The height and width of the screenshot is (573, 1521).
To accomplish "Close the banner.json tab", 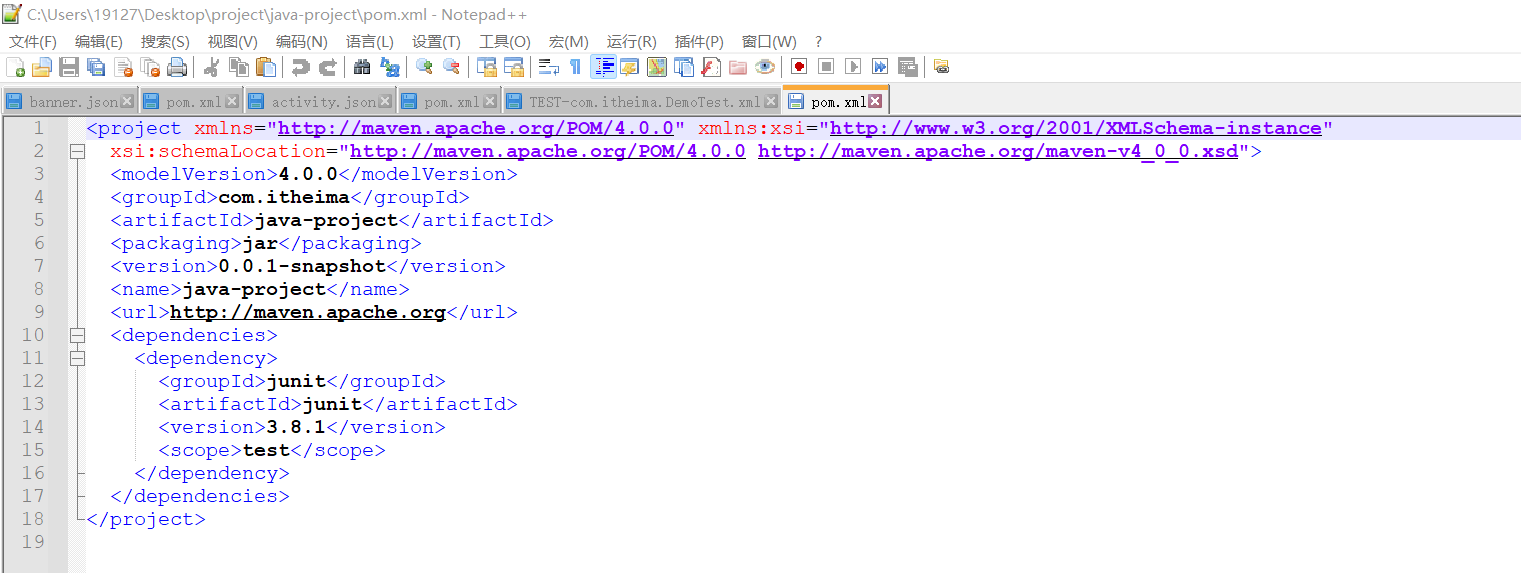I will pos(127,102).
